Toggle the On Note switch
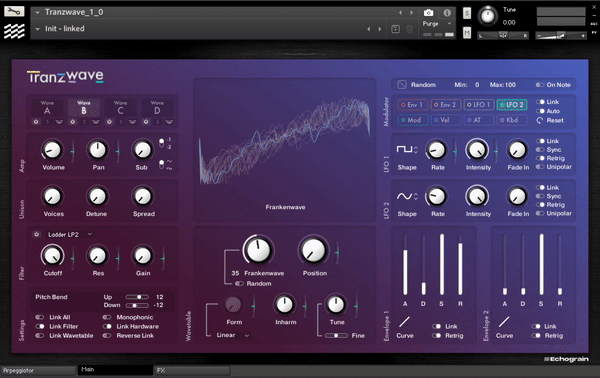 [x=540, y=85]
